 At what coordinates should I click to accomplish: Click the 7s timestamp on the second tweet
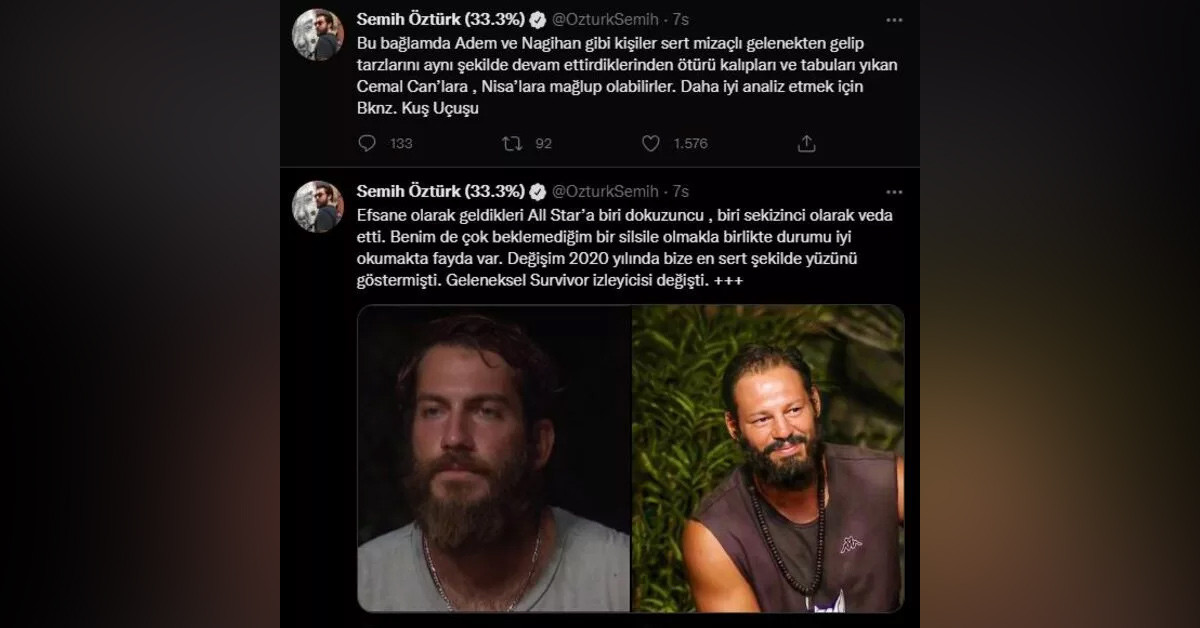coord(681,192)
